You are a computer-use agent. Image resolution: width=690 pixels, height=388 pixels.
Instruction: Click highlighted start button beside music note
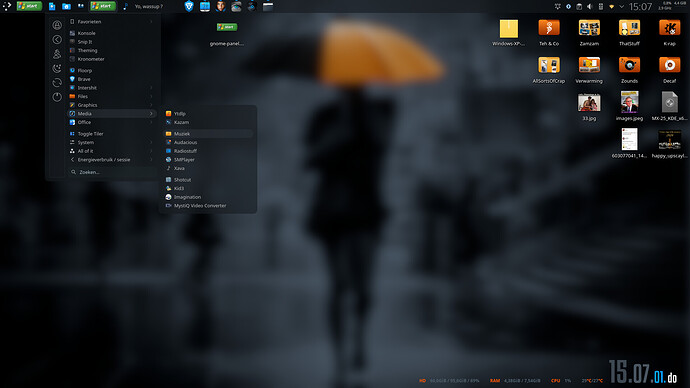click(103, 6)
